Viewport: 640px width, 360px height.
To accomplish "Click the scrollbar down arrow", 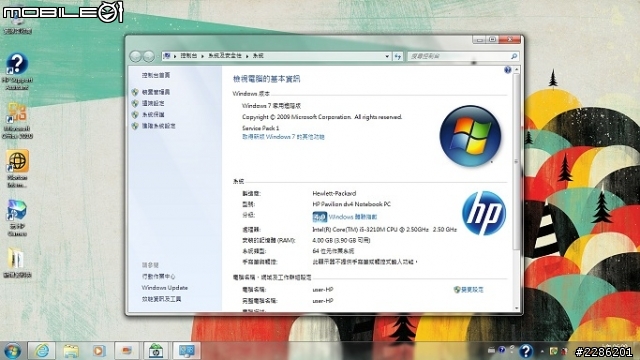I will 516,308.
